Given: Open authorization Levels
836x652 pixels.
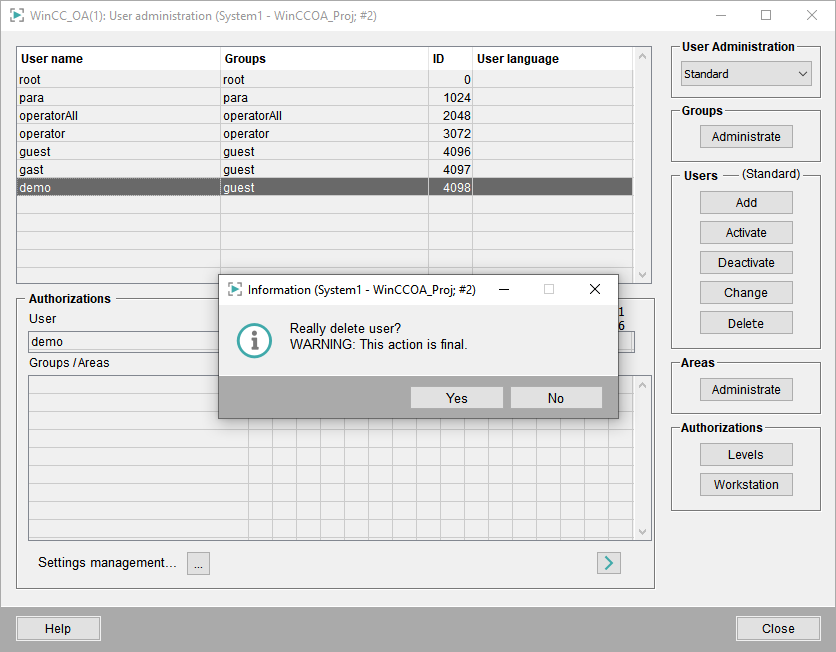Looking at the screenshot, I should click(746, 455).
